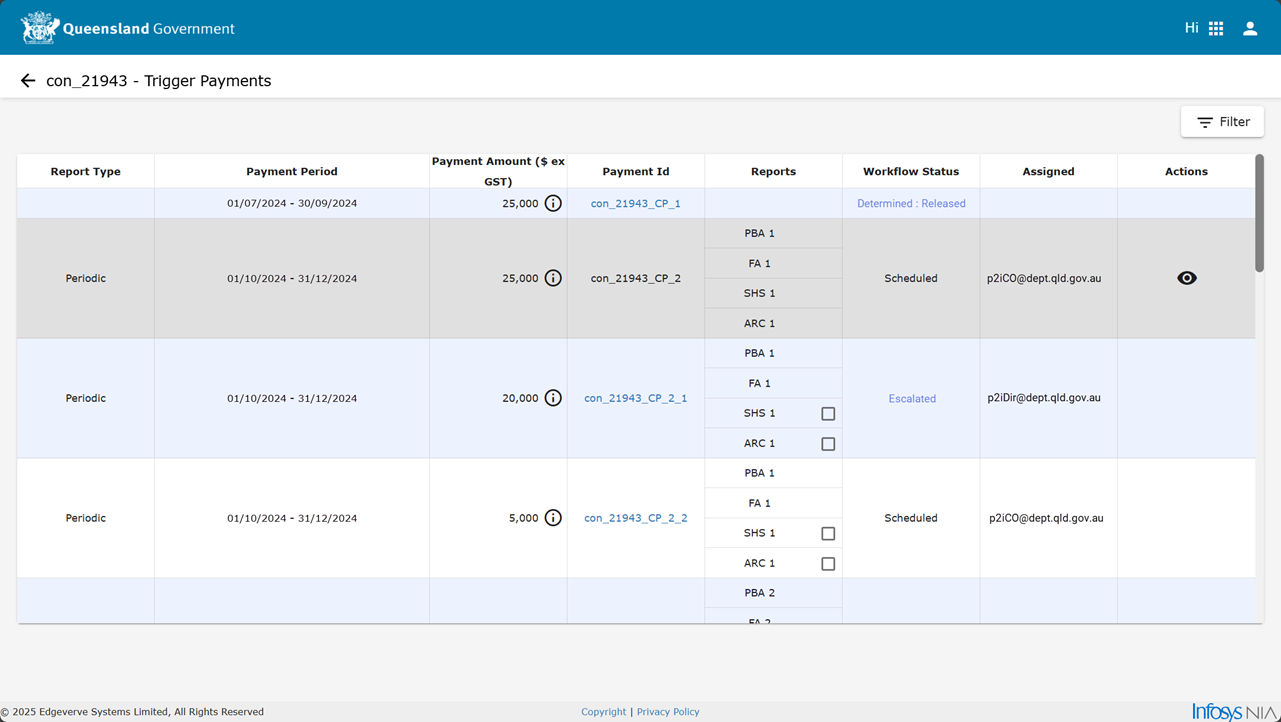Show info for the 20,000 payment amount
Screen dimensions: 1281x722
coord(553,398)
